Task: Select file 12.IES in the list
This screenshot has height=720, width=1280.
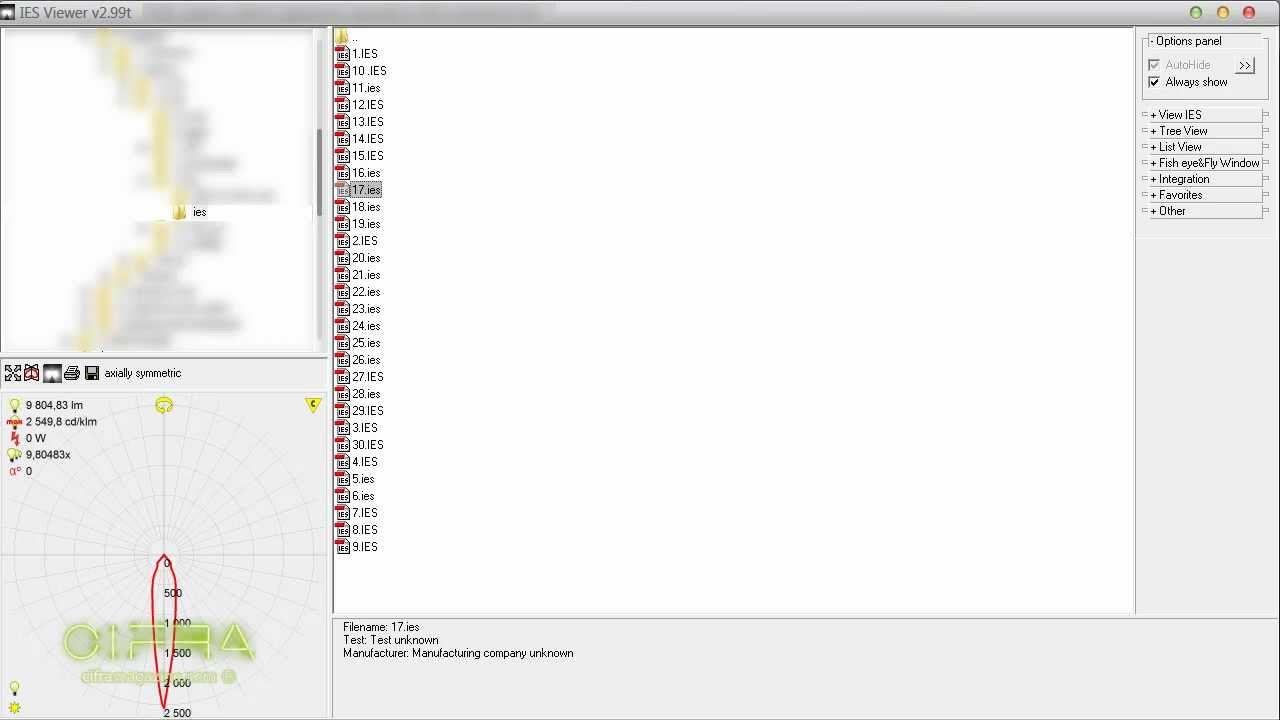Action: [x=360, y=105]
